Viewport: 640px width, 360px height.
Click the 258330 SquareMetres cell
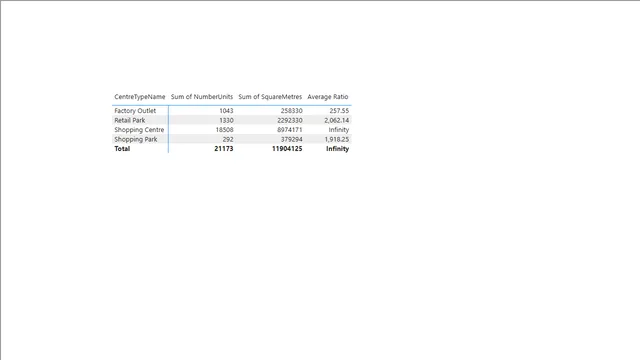pyautogui.click(x=291, y=111)
